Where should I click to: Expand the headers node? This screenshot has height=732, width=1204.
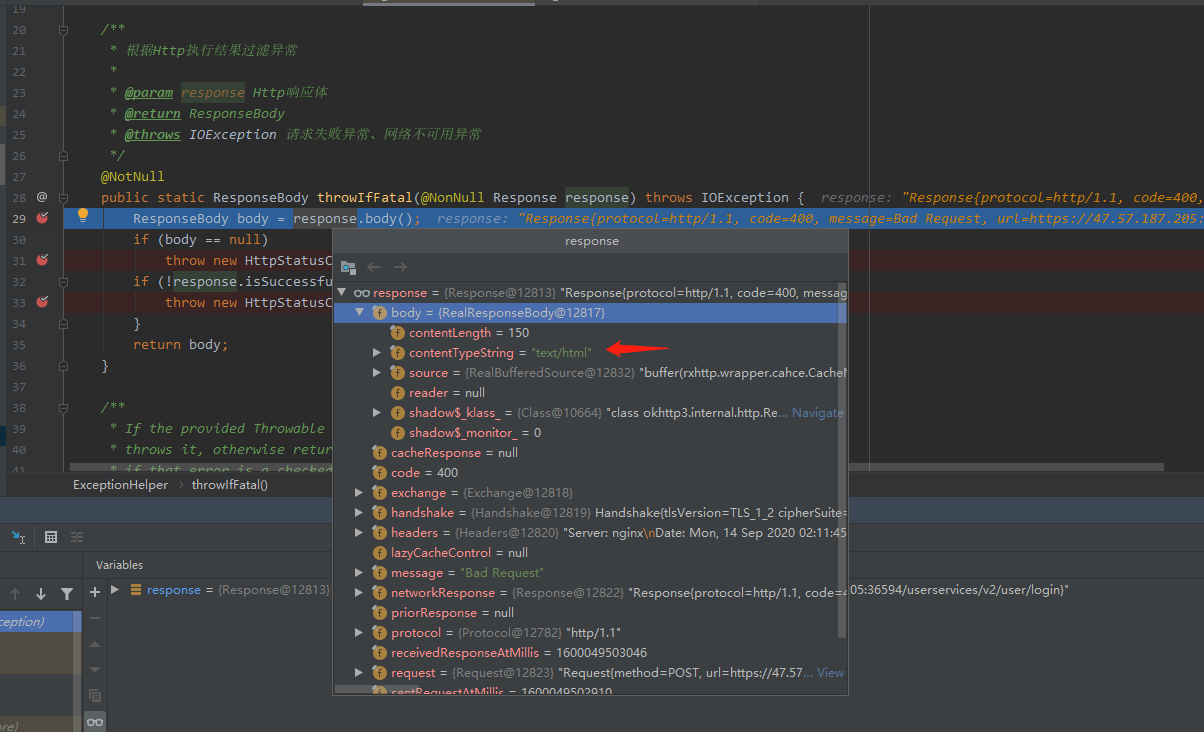tap(358, 532)
